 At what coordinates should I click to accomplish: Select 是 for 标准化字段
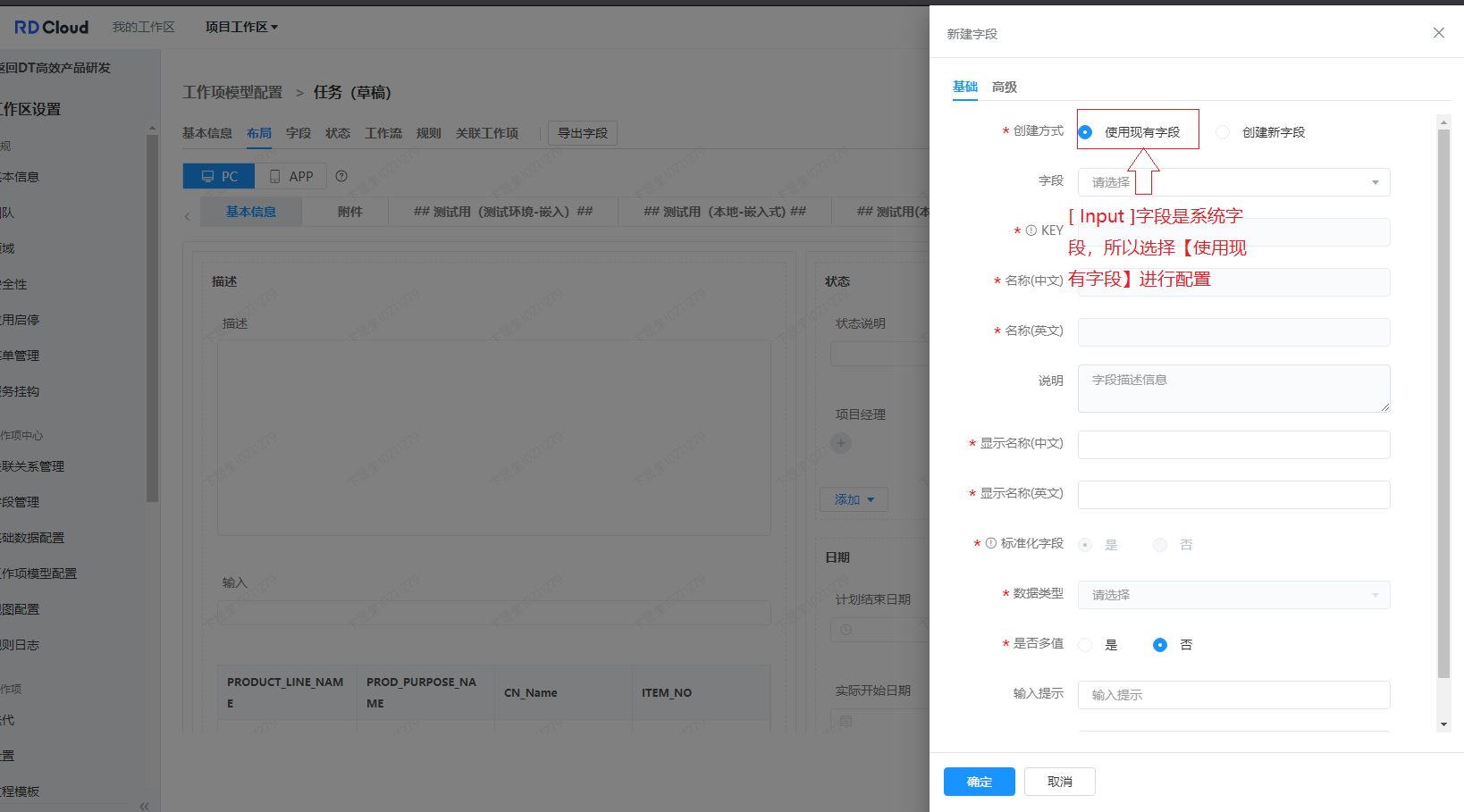pos(1085,545)
